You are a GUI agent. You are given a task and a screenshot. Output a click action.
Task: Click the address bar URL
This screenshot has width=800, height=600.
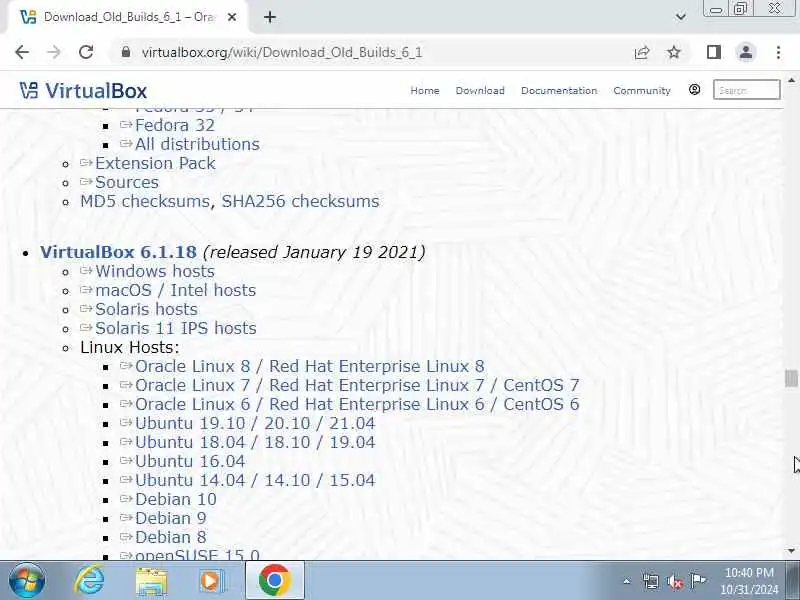282,53
